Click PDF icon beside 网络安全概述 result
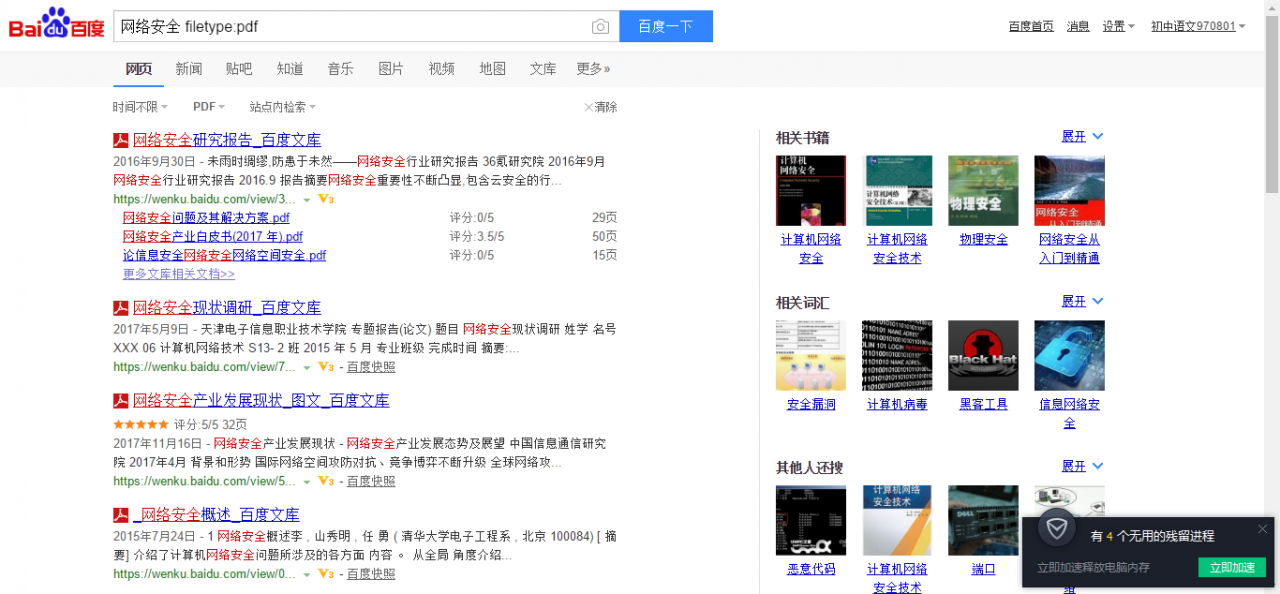 121,515
